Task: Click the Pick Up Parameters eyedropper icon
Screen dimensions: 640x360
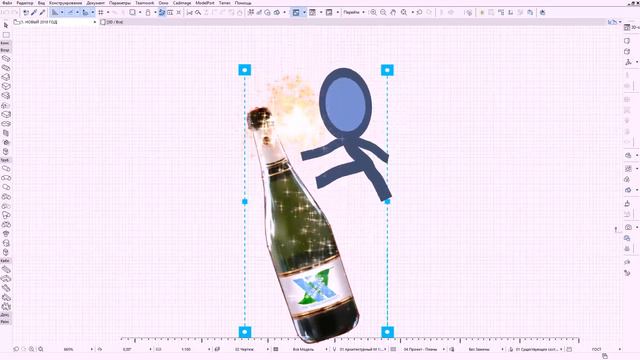Action: (34, 13)
